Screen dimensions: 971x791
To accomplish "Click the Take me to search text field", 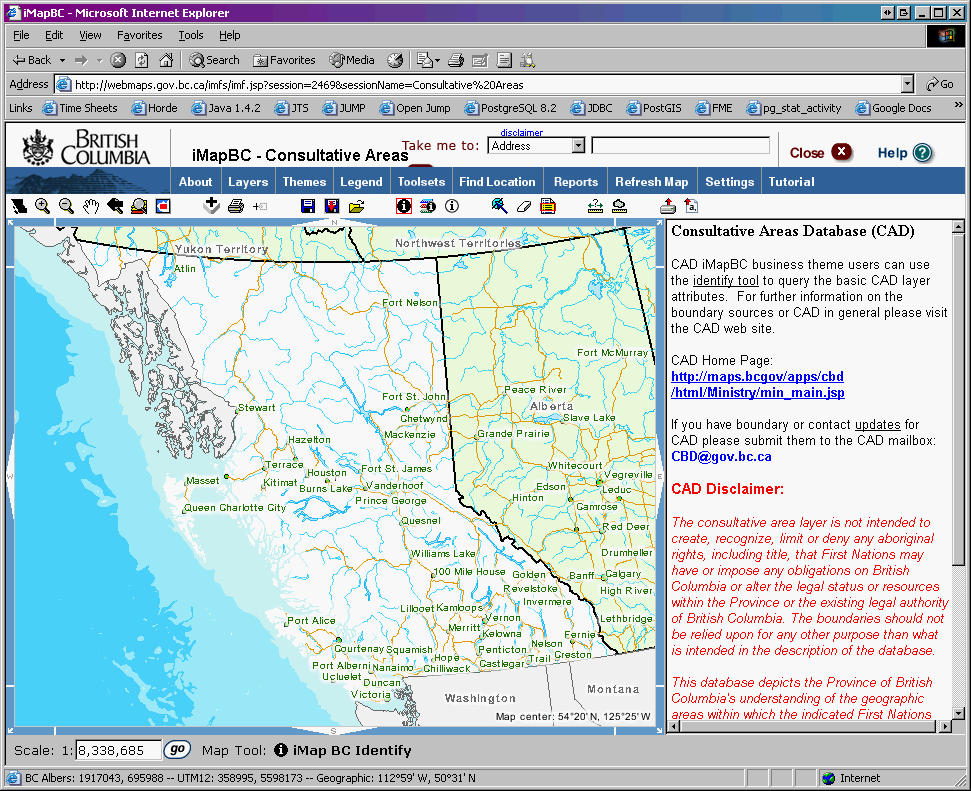I will point(681,146).
